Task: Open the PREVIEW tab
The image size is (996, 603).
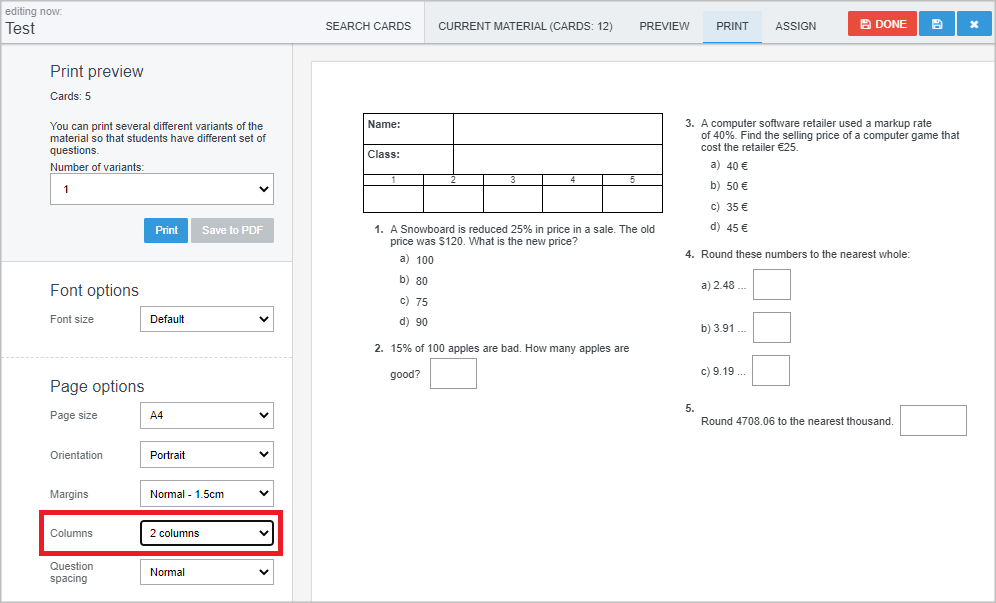Action: (x=664, y=26)
